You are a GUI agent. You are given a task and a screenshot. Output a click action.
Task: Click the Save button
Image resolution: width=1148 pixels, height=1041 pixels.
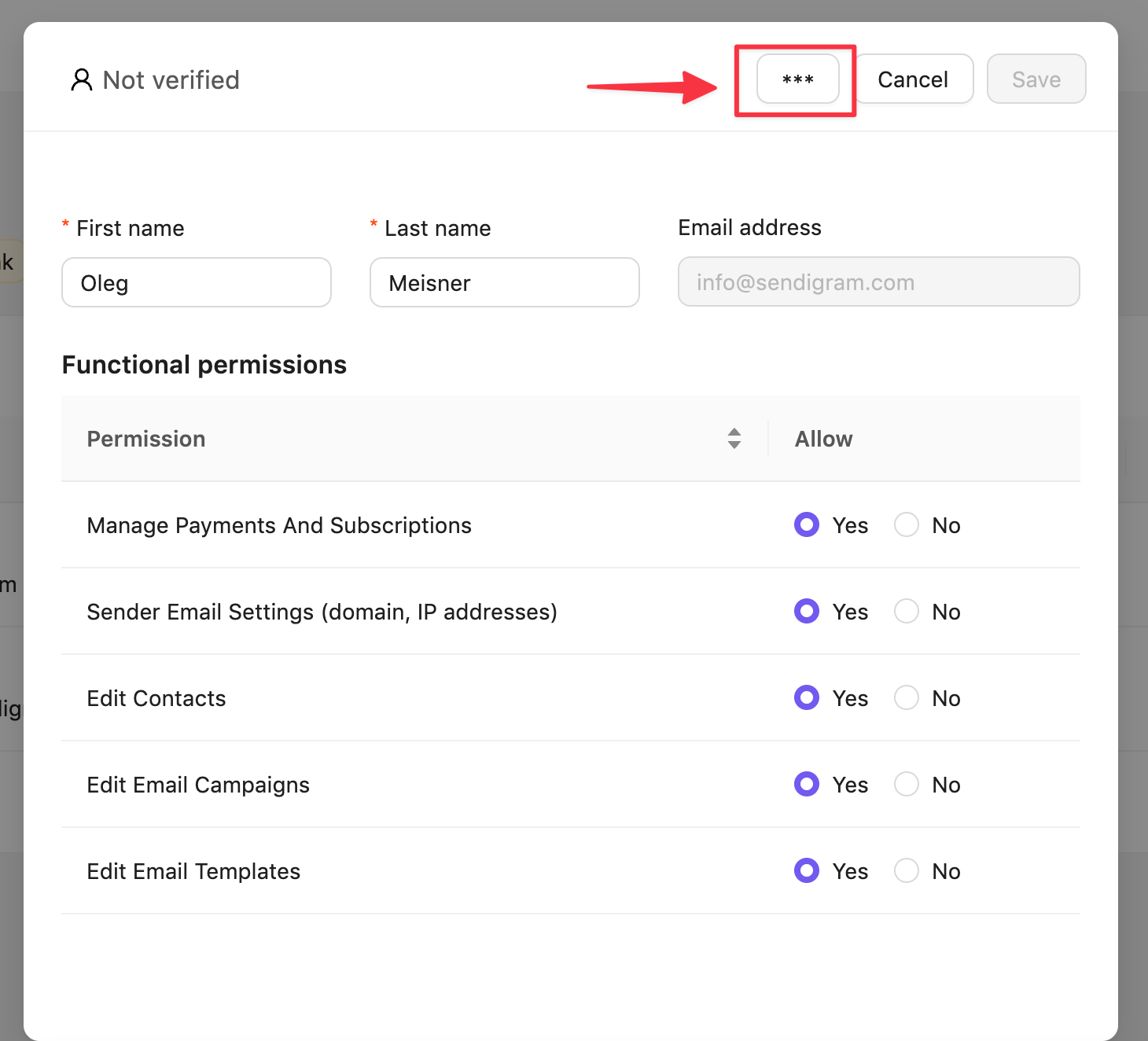click(1036, 79)
